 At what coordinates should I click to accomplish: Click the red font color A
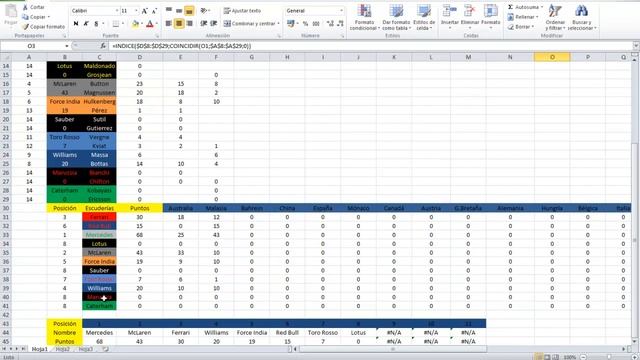pos(149,24)
